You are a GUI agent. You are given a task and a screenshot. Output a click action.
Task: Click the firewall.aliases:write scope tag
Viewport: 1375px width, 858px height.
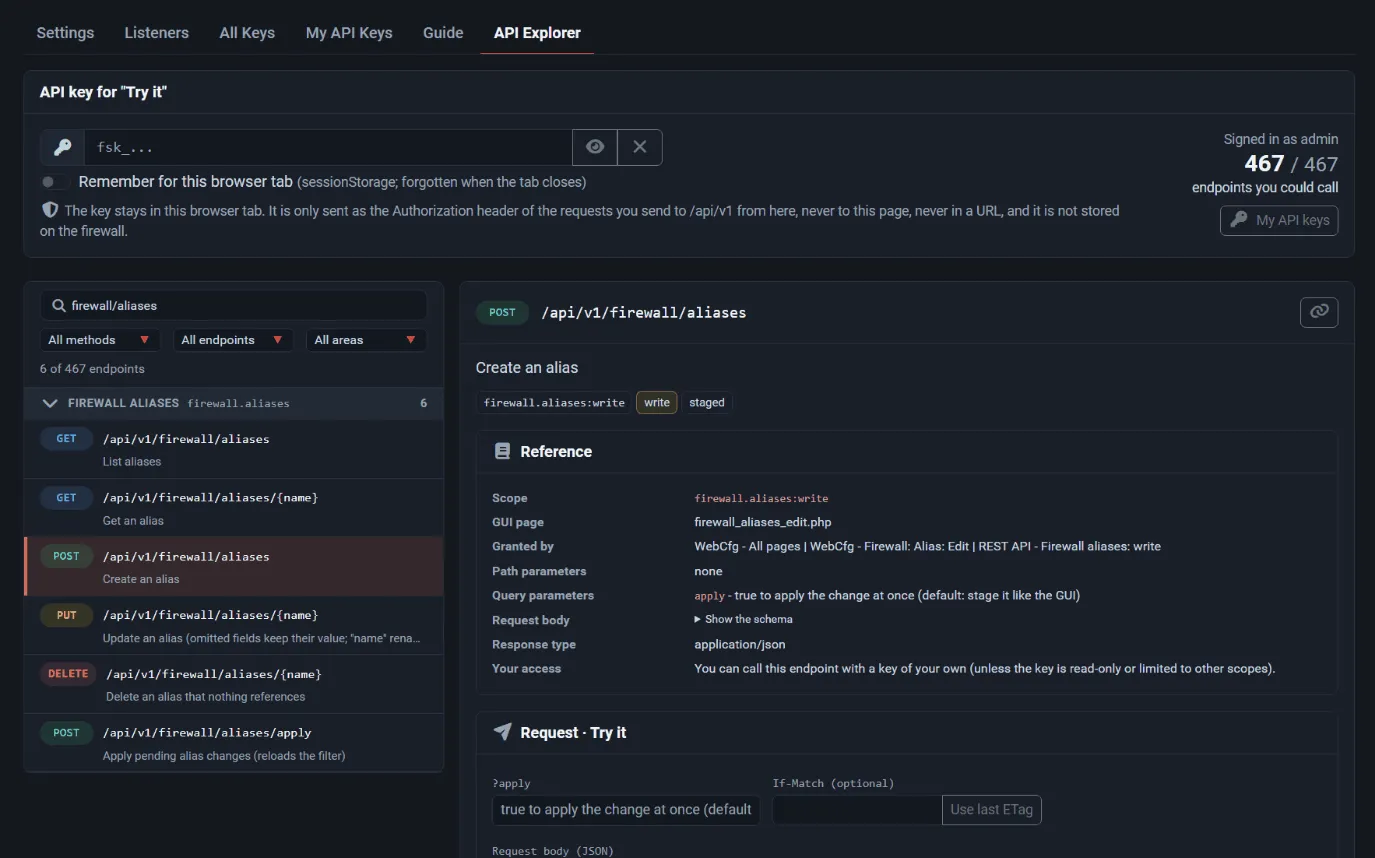point(554,402)
